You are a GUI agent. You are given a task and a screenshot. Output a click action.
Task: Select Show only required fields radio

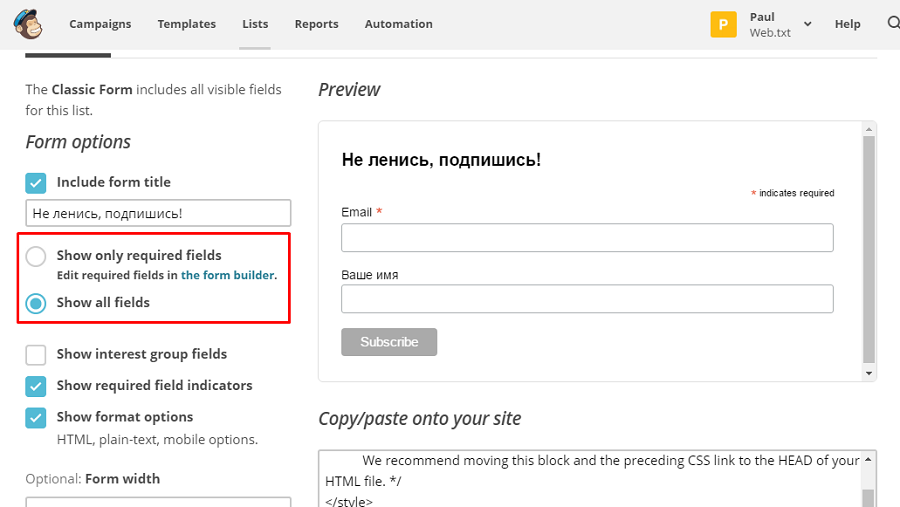[36, 256]
